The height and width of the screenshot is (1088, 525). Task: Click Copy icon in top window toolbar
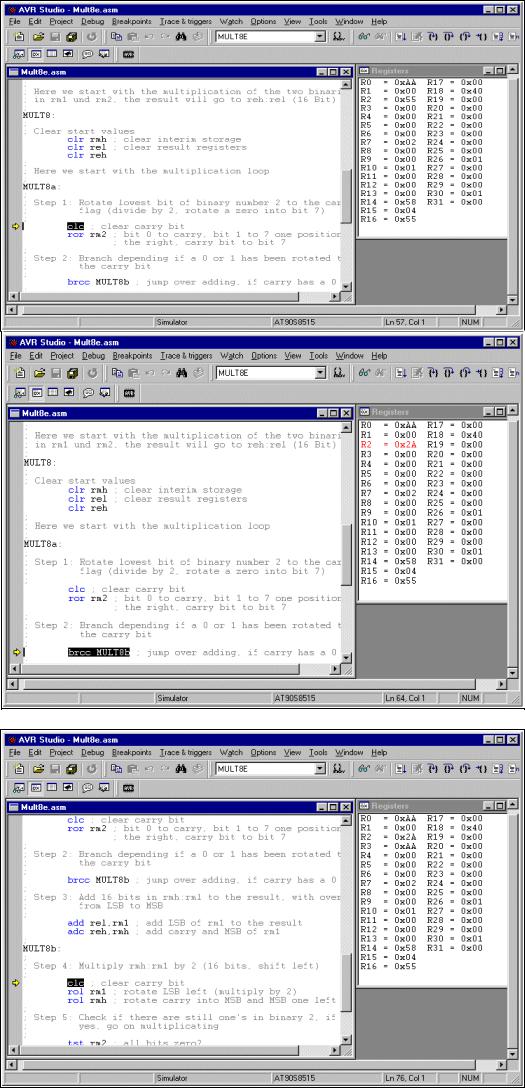point(117,37)
